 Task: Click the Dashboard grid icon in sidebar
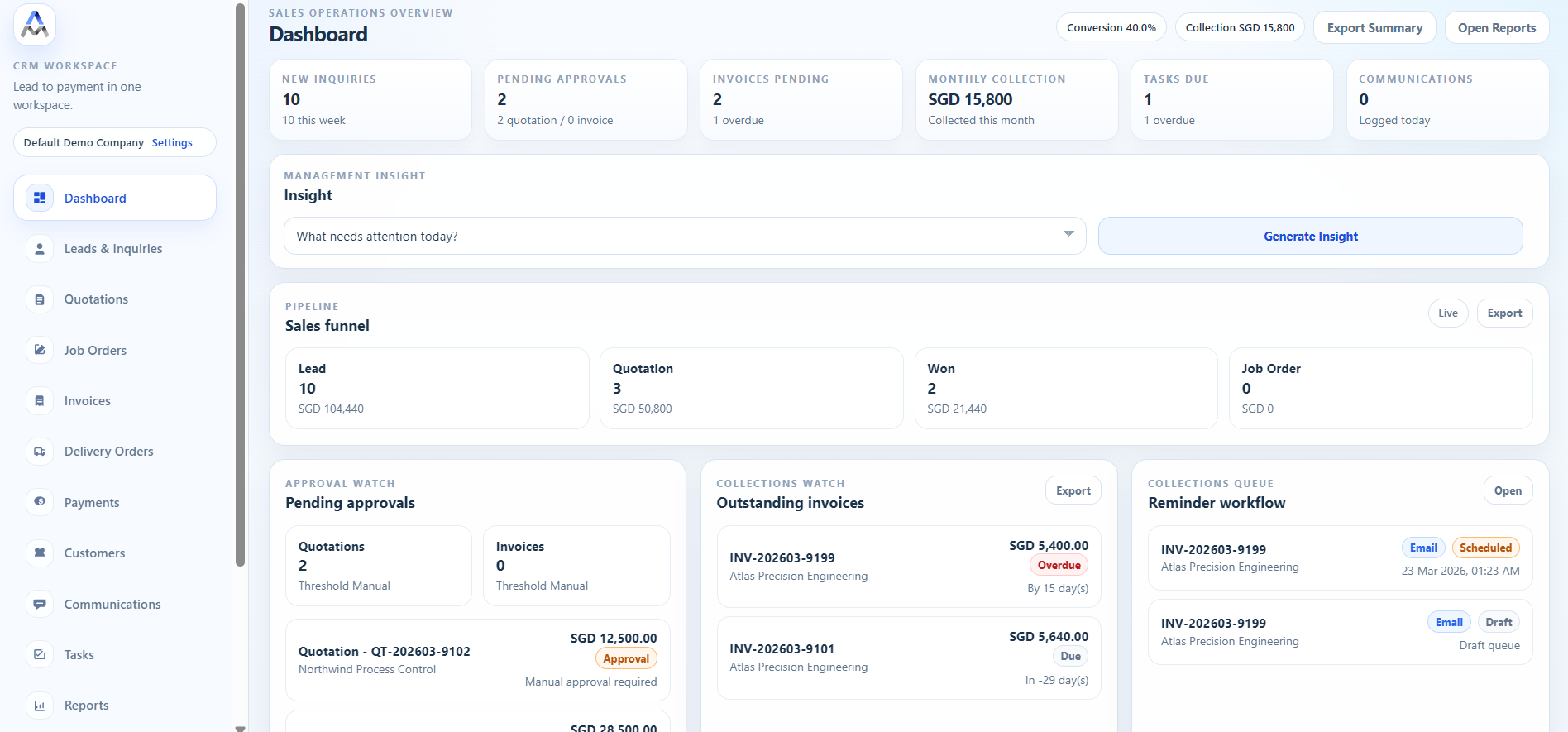[40, 198]
